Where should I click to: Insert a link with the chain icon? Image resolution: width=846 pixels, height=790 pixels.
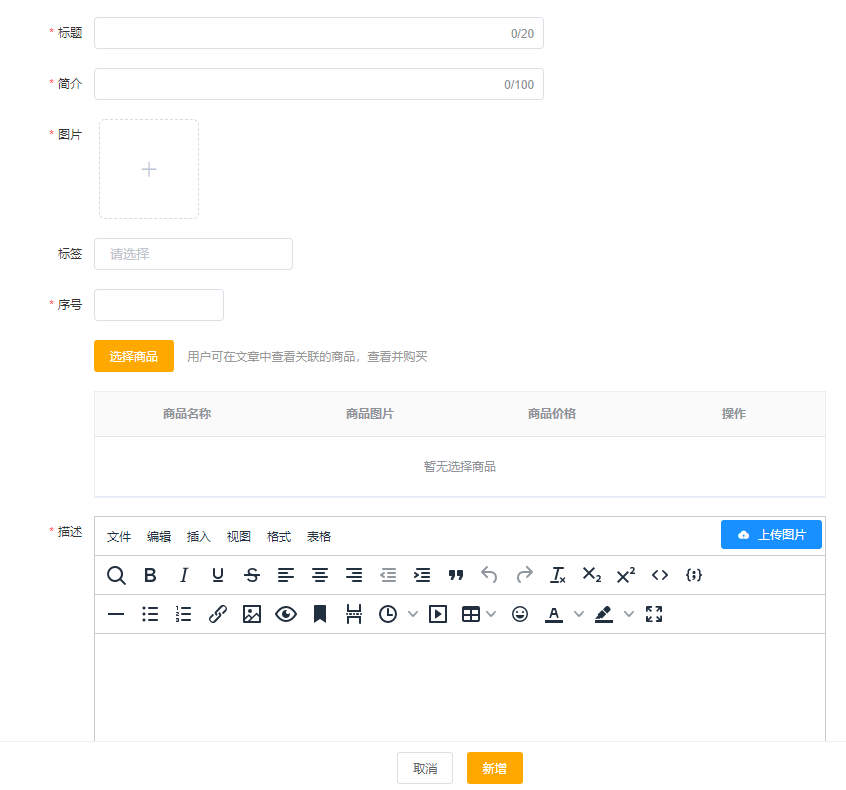pyautogui.click(x=218, y=614)
